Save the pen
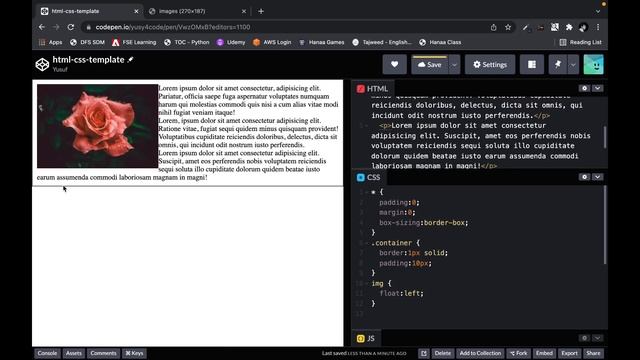The width and height of the screenshot is (640, 360). point(429,64)
